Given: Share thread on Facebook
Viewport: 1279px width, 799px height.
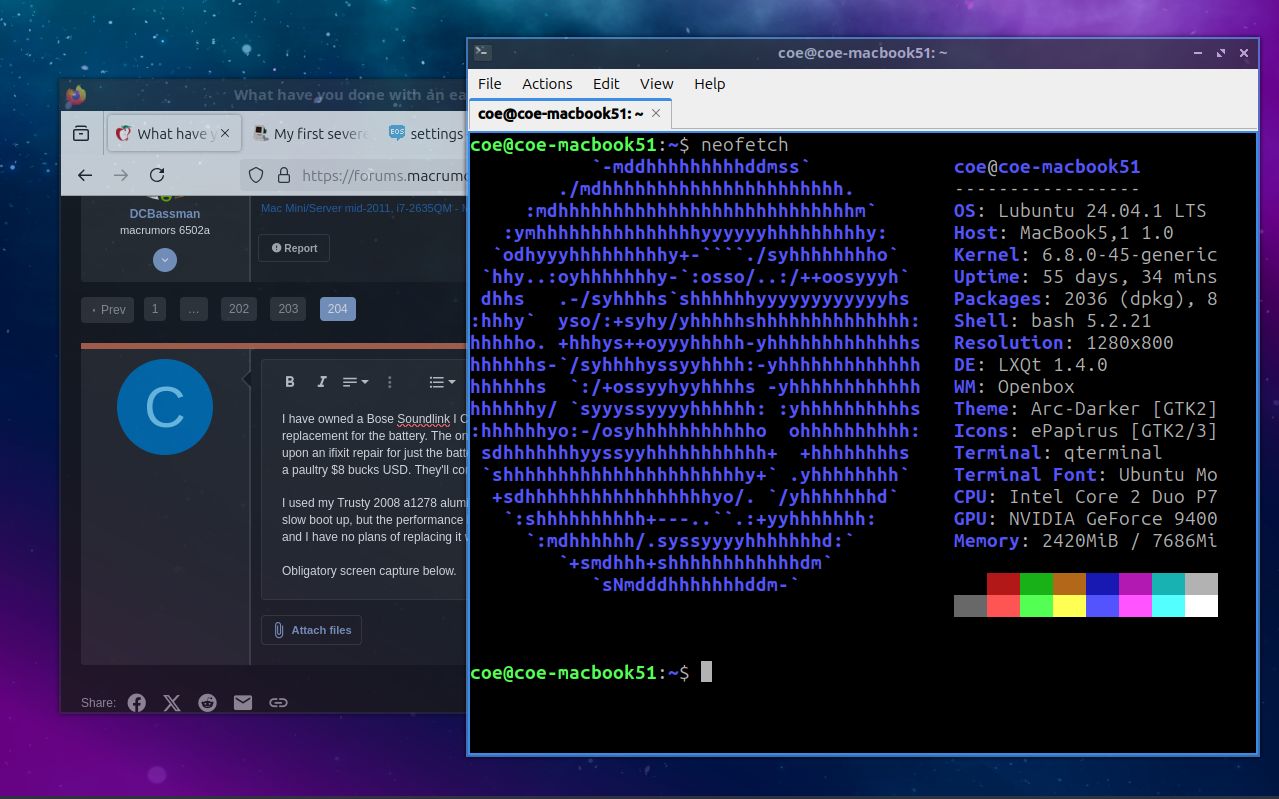Looking at the screenshot, I should coord(137,703).
